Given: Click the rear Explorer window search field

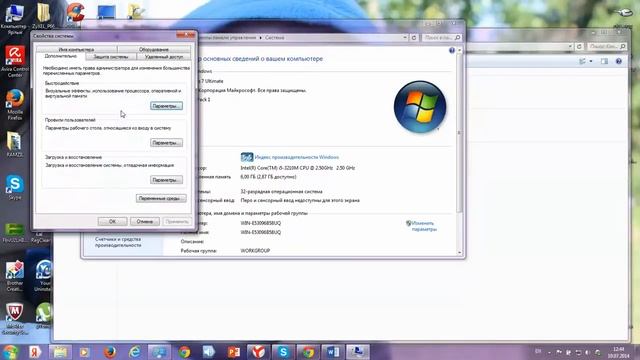Looking at the screenshot, I should point(607,47).
